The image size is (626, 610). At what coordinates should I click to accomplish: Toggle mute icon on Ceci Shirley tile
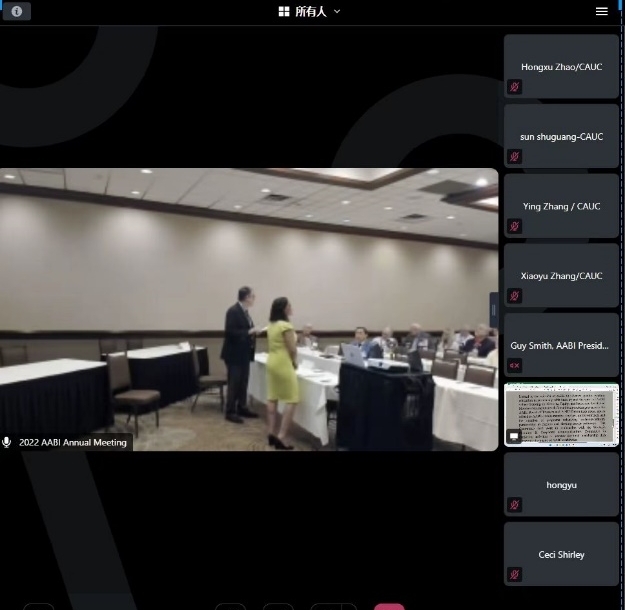pyautogui.click(x=514, y=574)
